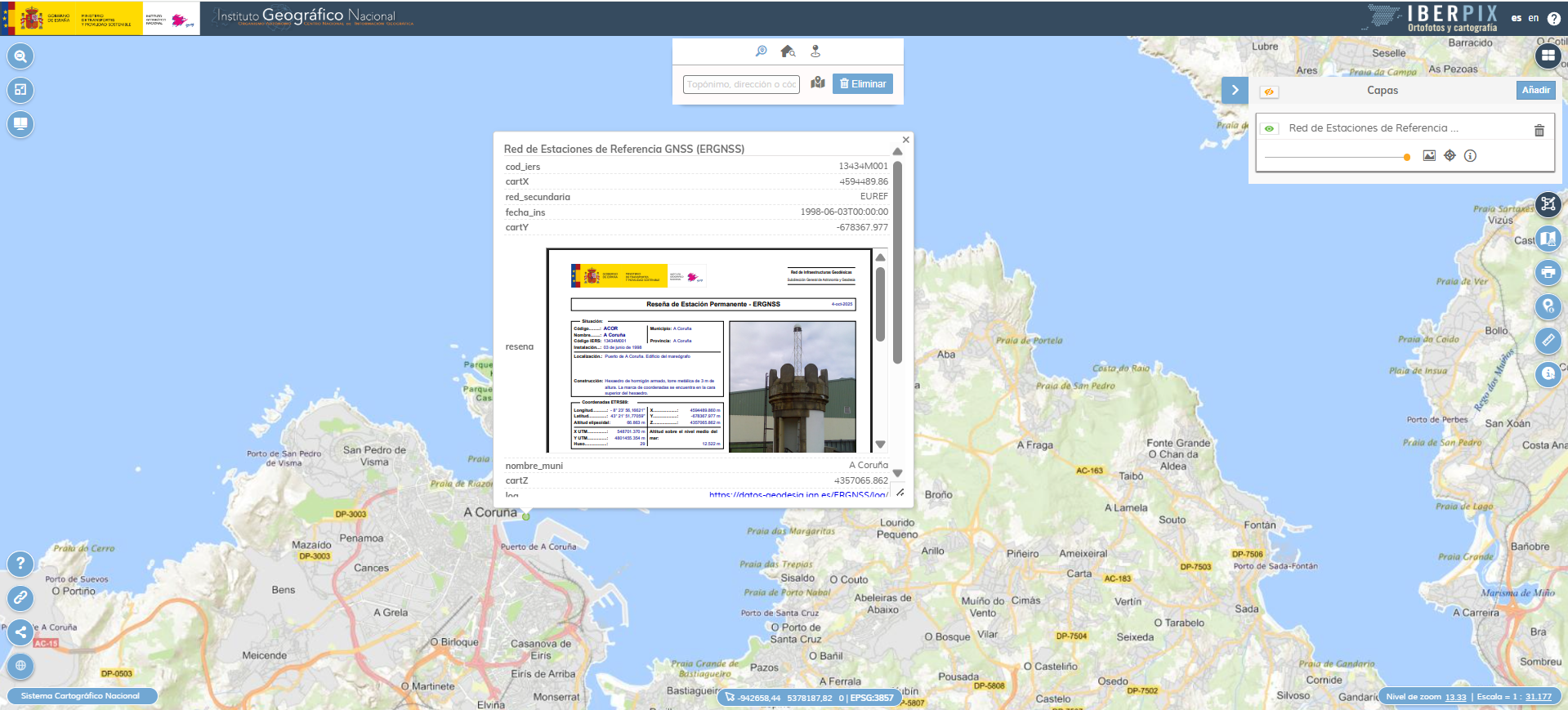Click the print map icon
Image resolution: width=1568 pixels, height=710 pixels.
pos(1548,273)
